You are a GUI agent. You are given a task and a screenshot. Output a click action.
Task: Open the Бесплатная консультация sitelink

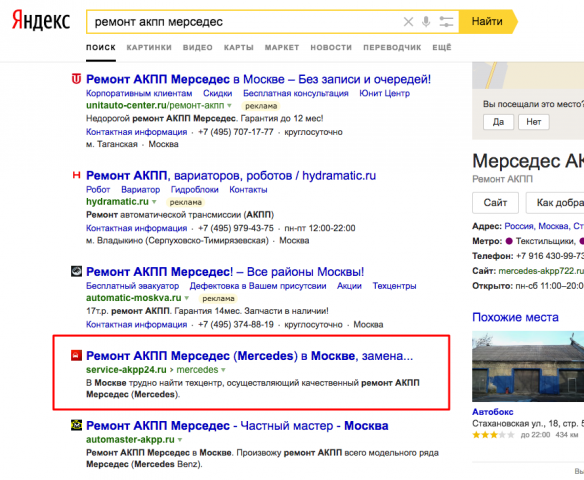[x=296, y=93]
